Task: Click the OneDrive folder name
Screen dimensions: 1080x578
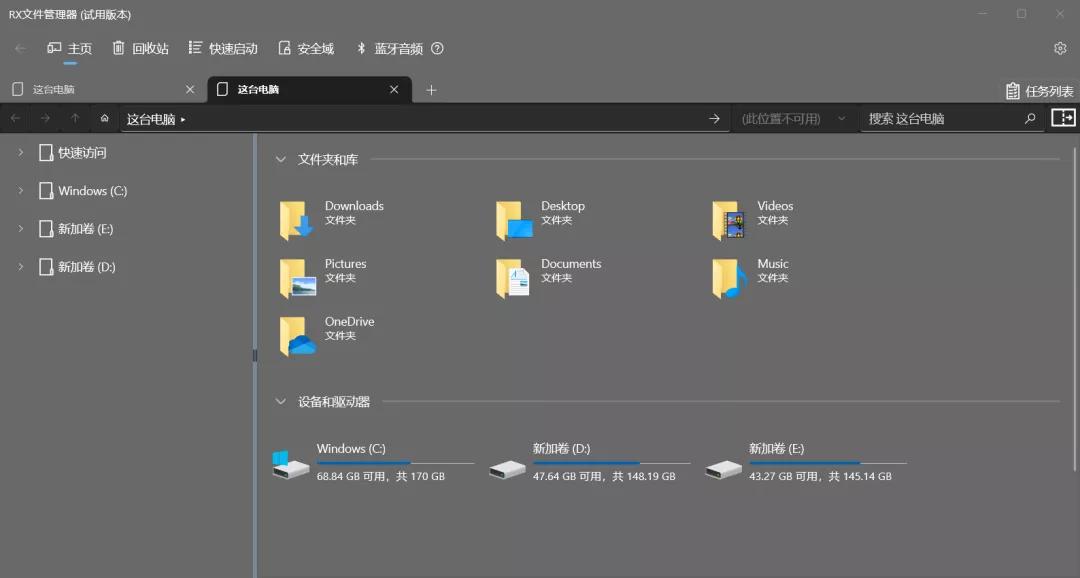Action: 349,322
